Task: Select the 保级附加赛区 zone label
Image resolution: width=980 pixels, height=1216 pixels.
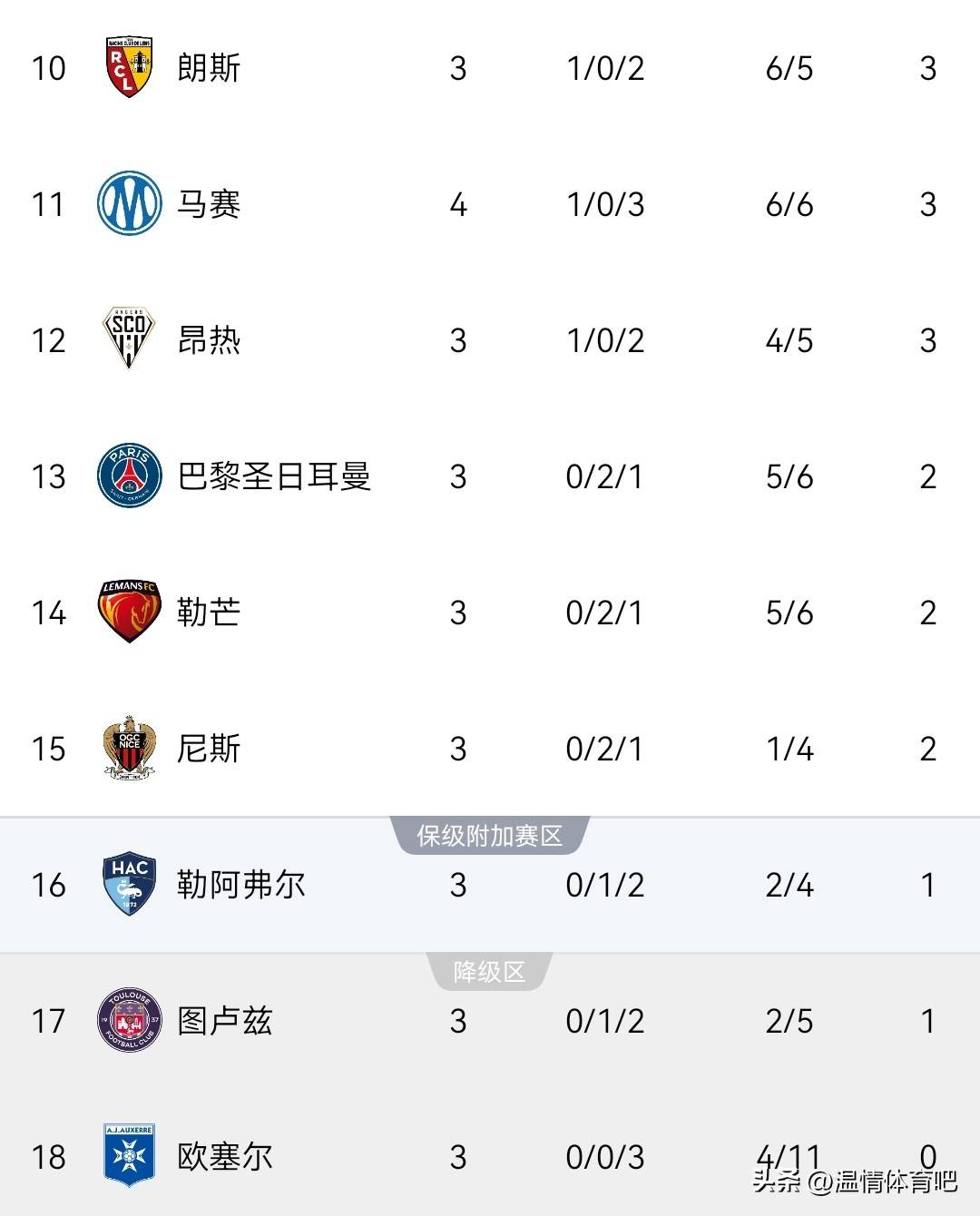Action: 490,836
